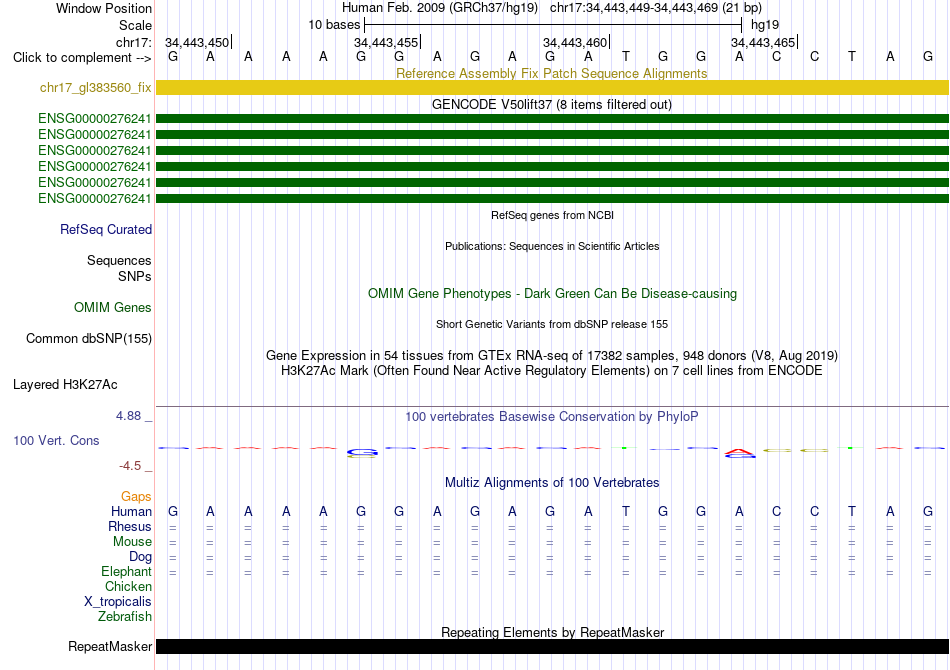Click position marker 34,443,465
950x670 pixels.
pos(763,42)
